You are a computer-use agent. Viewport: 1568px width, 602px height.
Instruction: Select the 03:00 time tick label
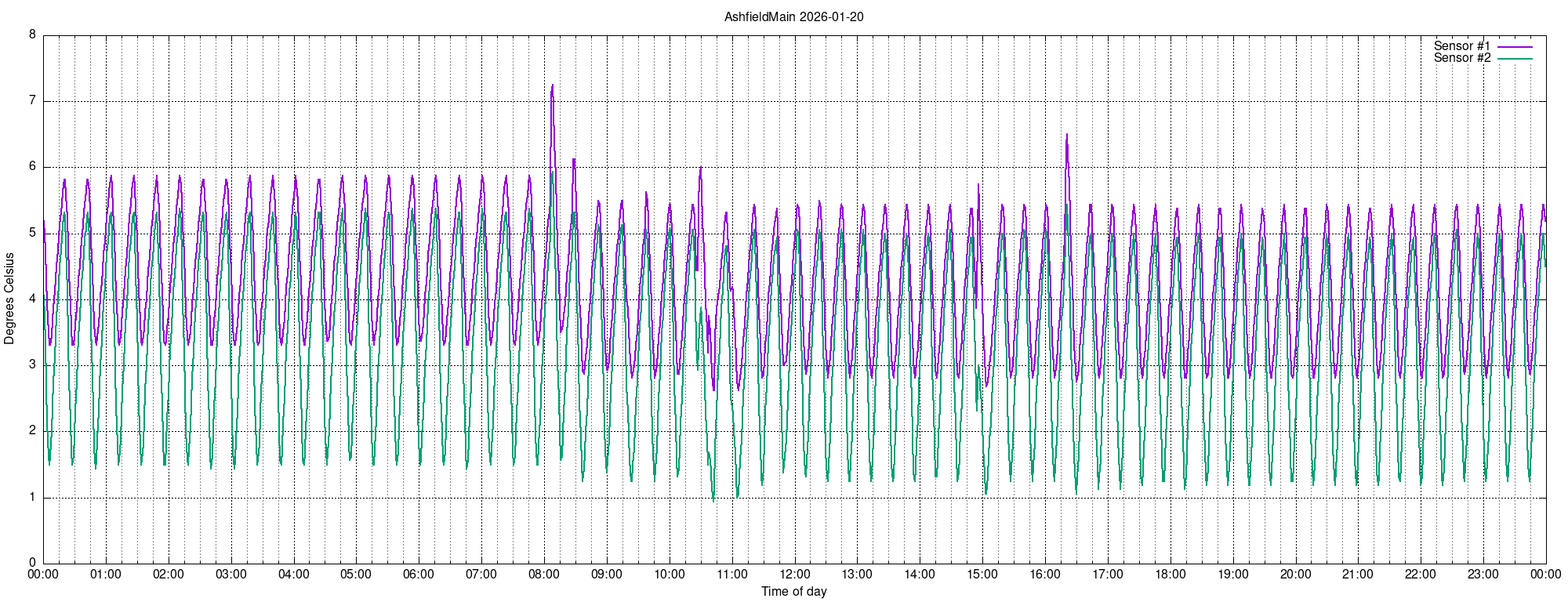point(230,575)
